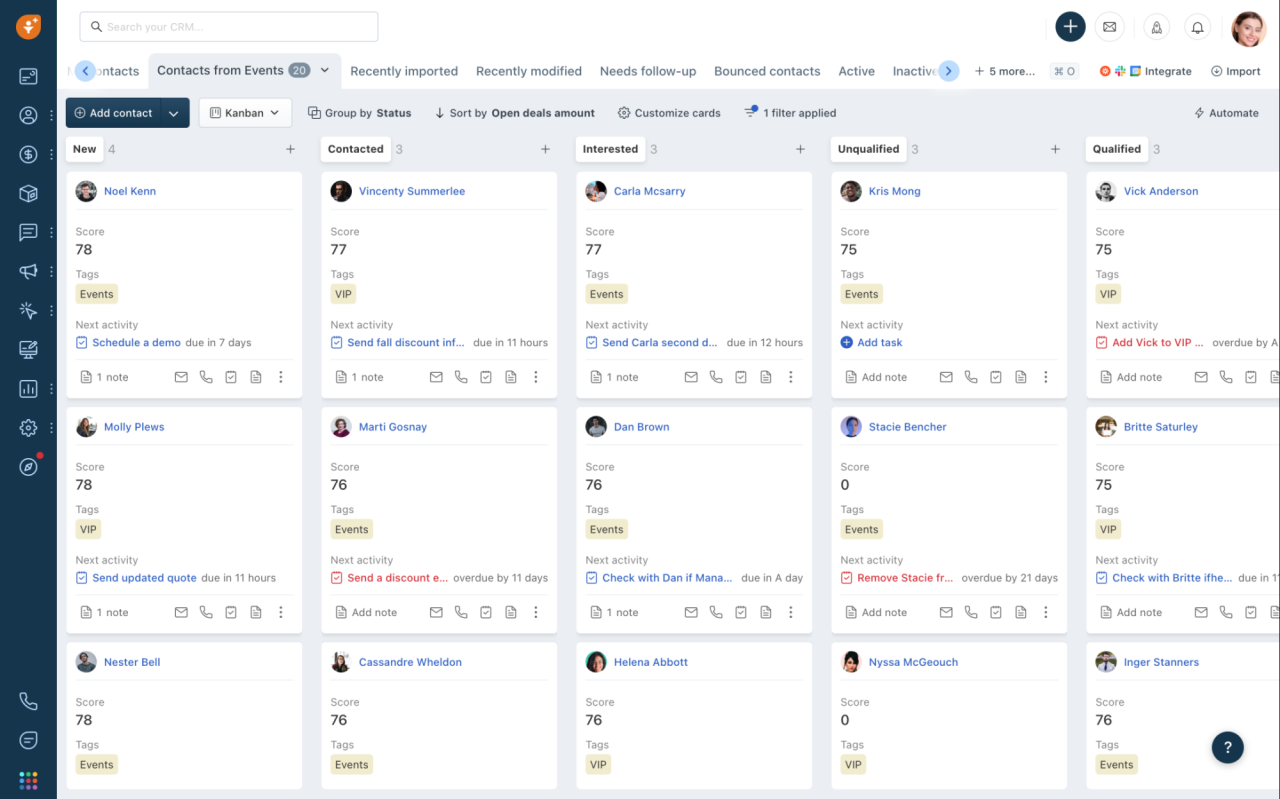Screen dimensions: 1280x799
Task: Open the Kanban view switcher
Action: coord(244,112)
